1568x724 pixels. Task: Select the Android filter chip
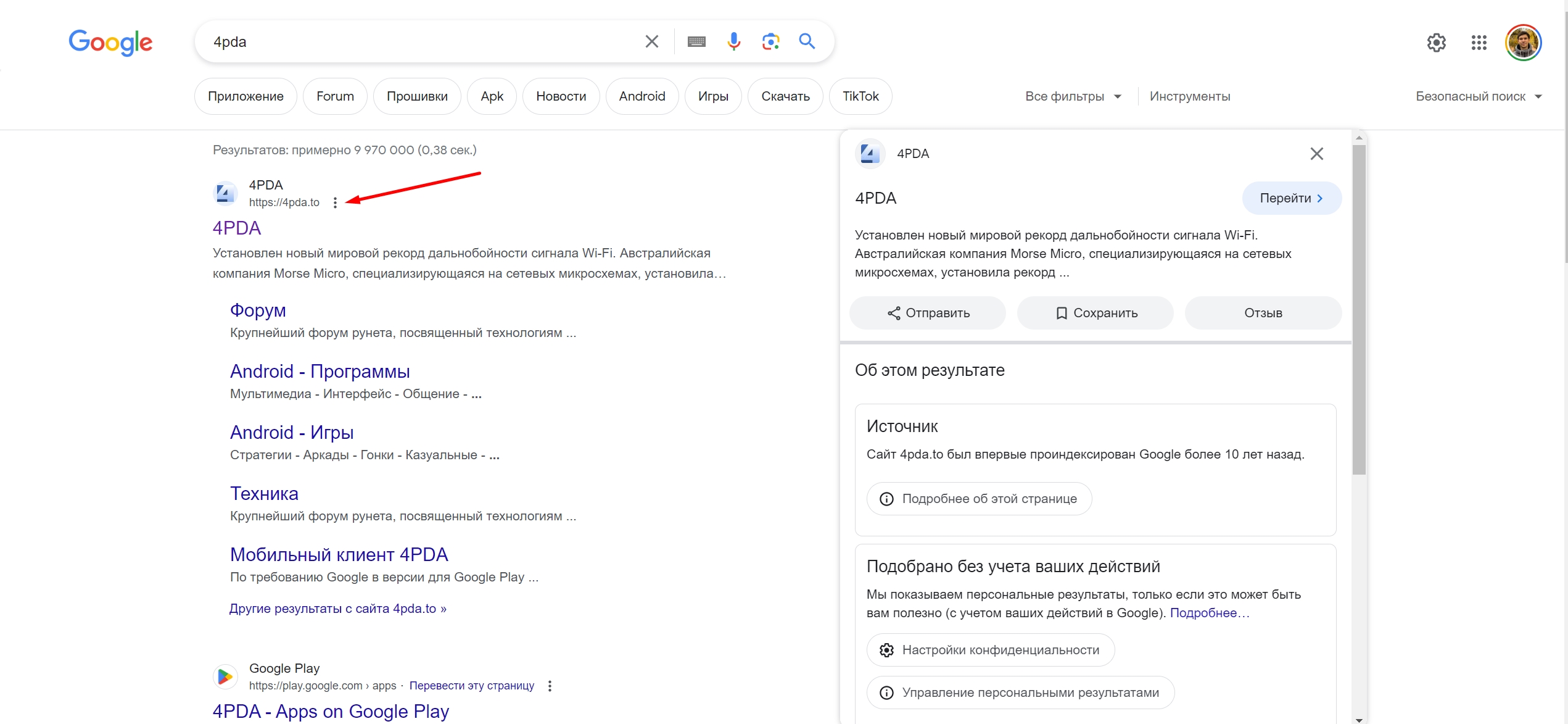pyautogui.click(x=642, y=96)
